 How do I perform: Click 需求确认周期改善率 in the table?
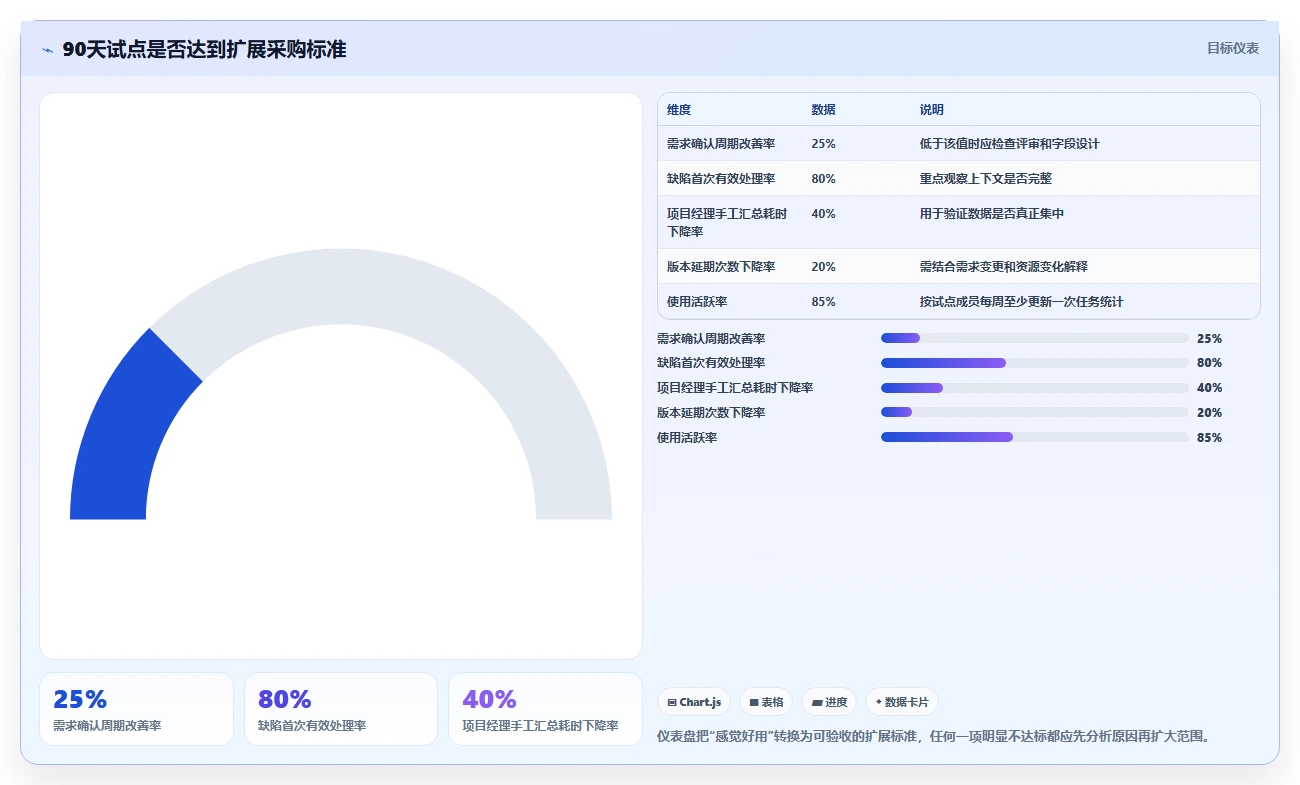[x=721, y=144]
